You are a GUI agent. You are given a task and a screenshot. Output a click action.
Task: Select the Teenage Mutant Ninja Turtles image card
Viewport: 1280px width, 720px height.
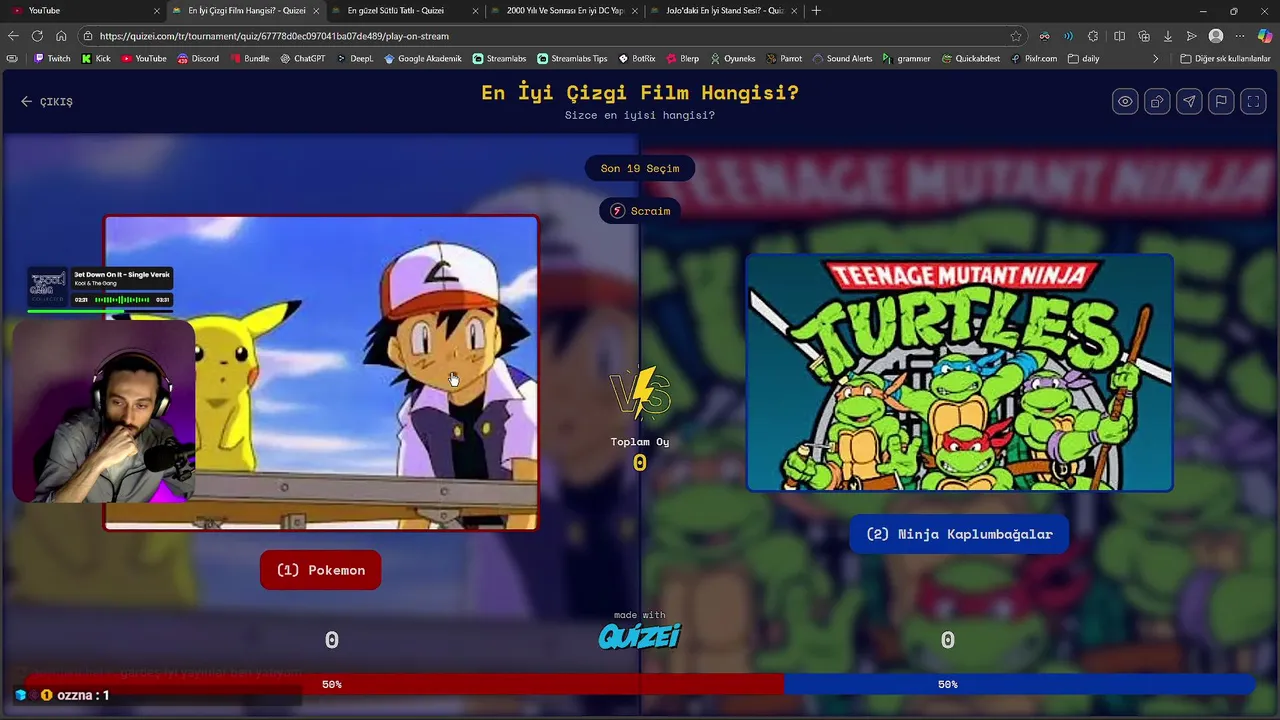[959, 373]
